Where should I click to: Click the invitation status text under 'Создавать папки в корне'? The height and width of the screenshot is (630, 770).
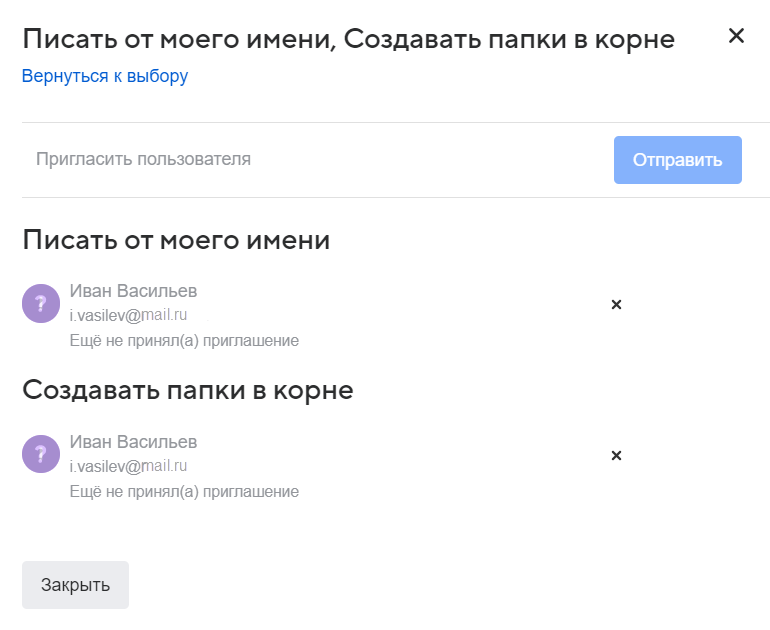(x=184, y=491)
